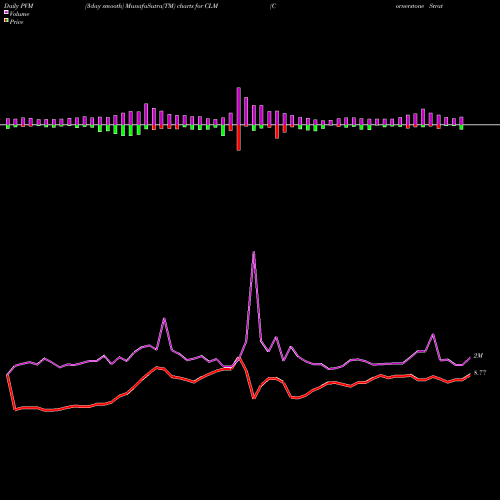Click the tallest magenta volume bar
Image resolution: width=500 pixels, height=500 pixels.
coord(239,106)
